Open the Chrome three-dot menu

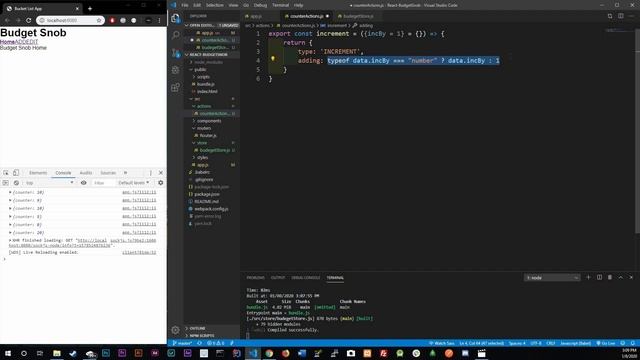click(159, 20)
